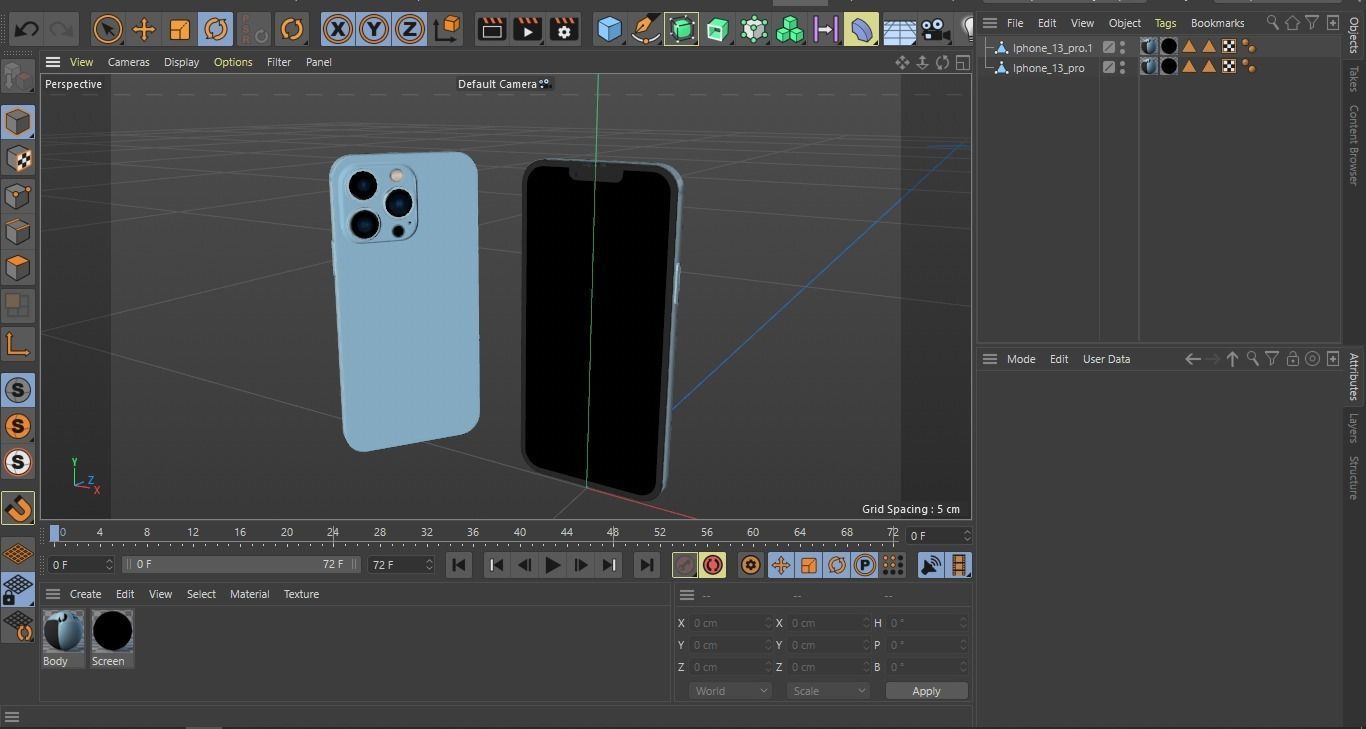Select Iphone_13_pro object in tree

[1048, 68]
